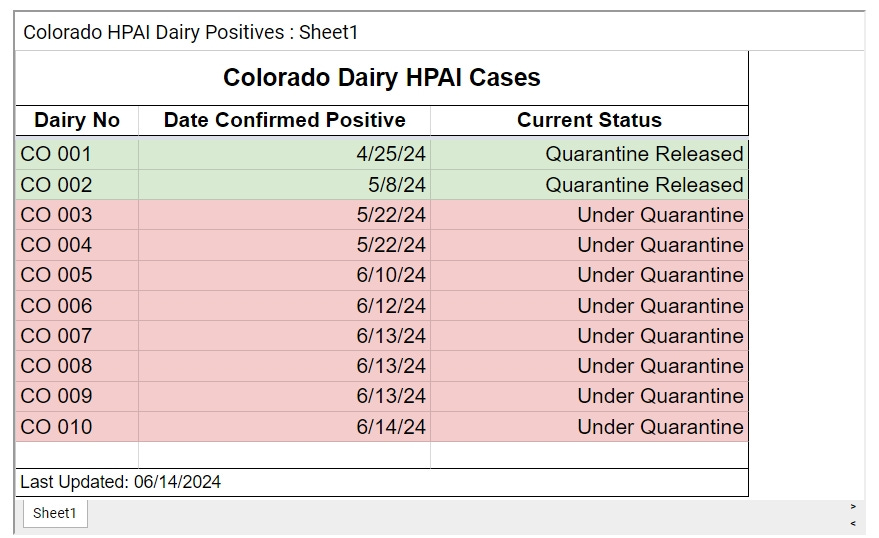The image size is (879, 538).
Task: Click Quarantine Released status for CO 001
Action: [x=589, y=154]
